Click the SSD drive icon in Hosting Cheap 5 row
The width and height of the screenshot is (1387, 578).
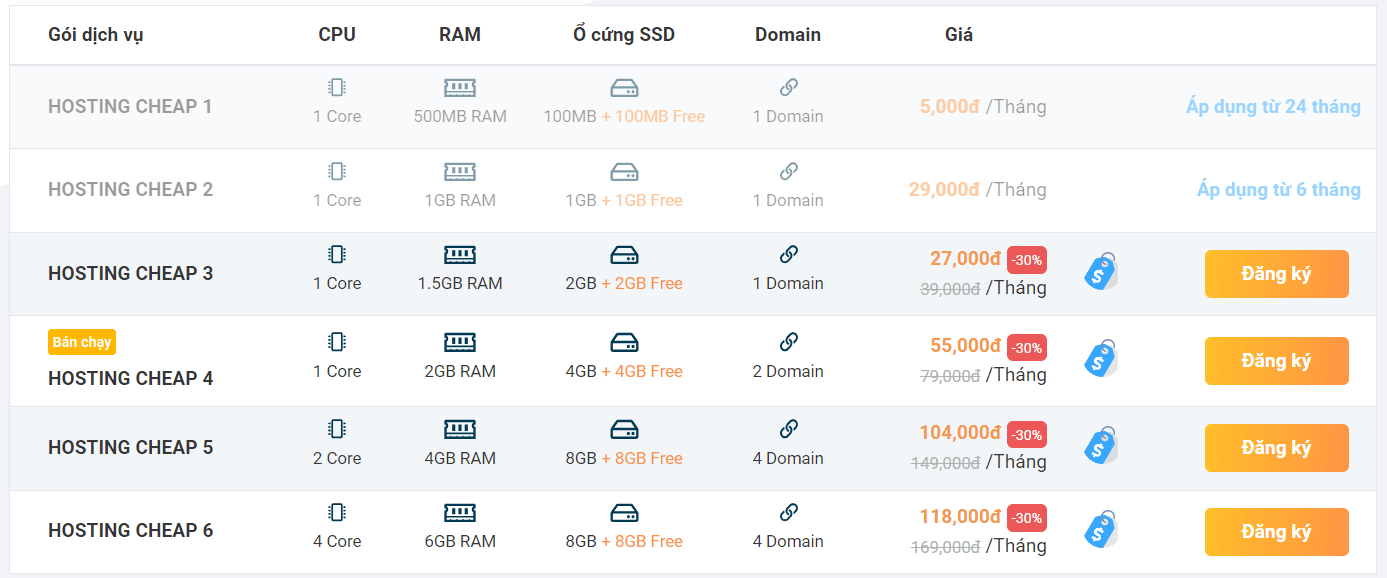[624, 429]
